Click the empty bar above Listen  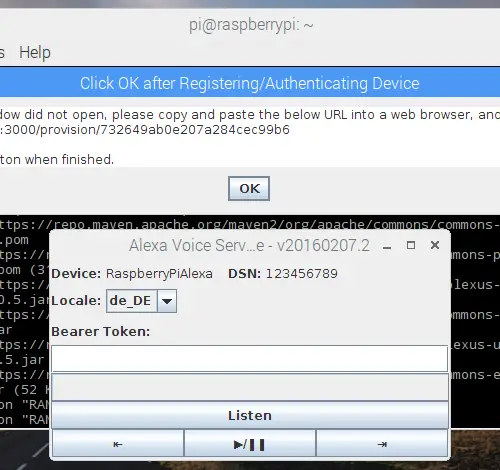(x=250, y=387)
